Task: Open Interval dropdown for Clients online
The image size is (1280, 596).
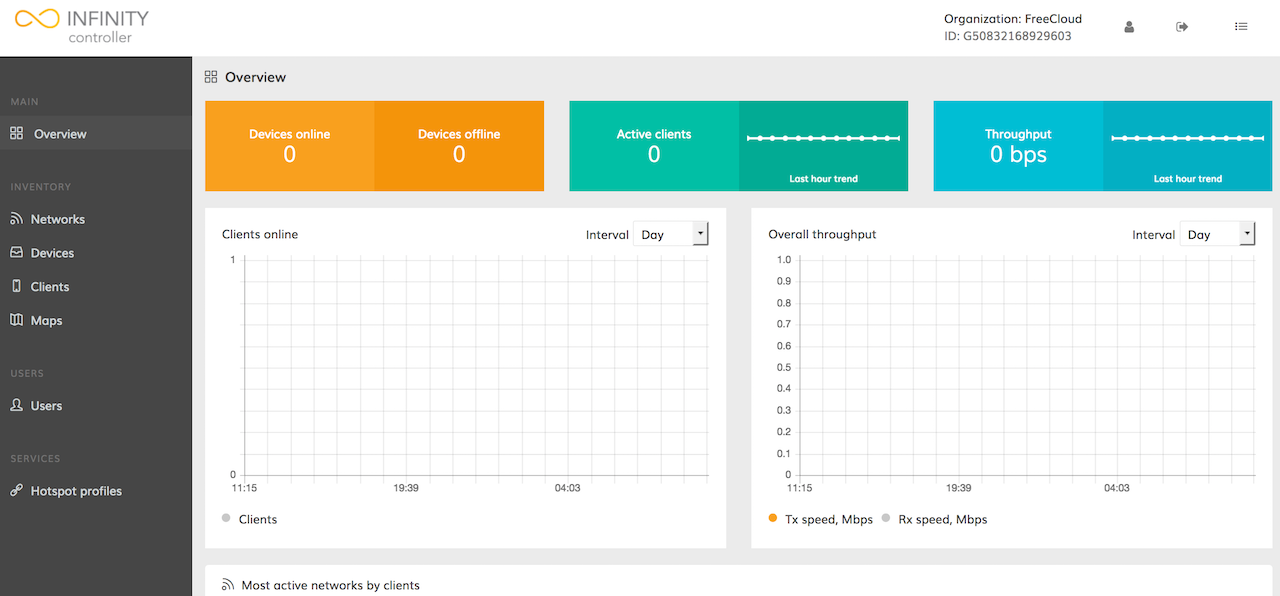Action: pos(671,234)
